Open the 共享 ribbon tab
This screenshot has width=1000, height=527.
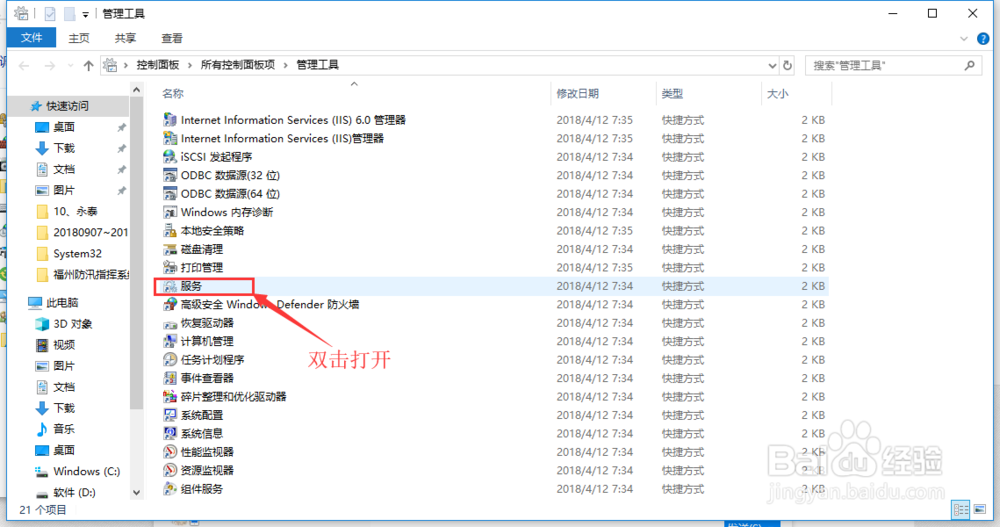(x=125, y=38)
